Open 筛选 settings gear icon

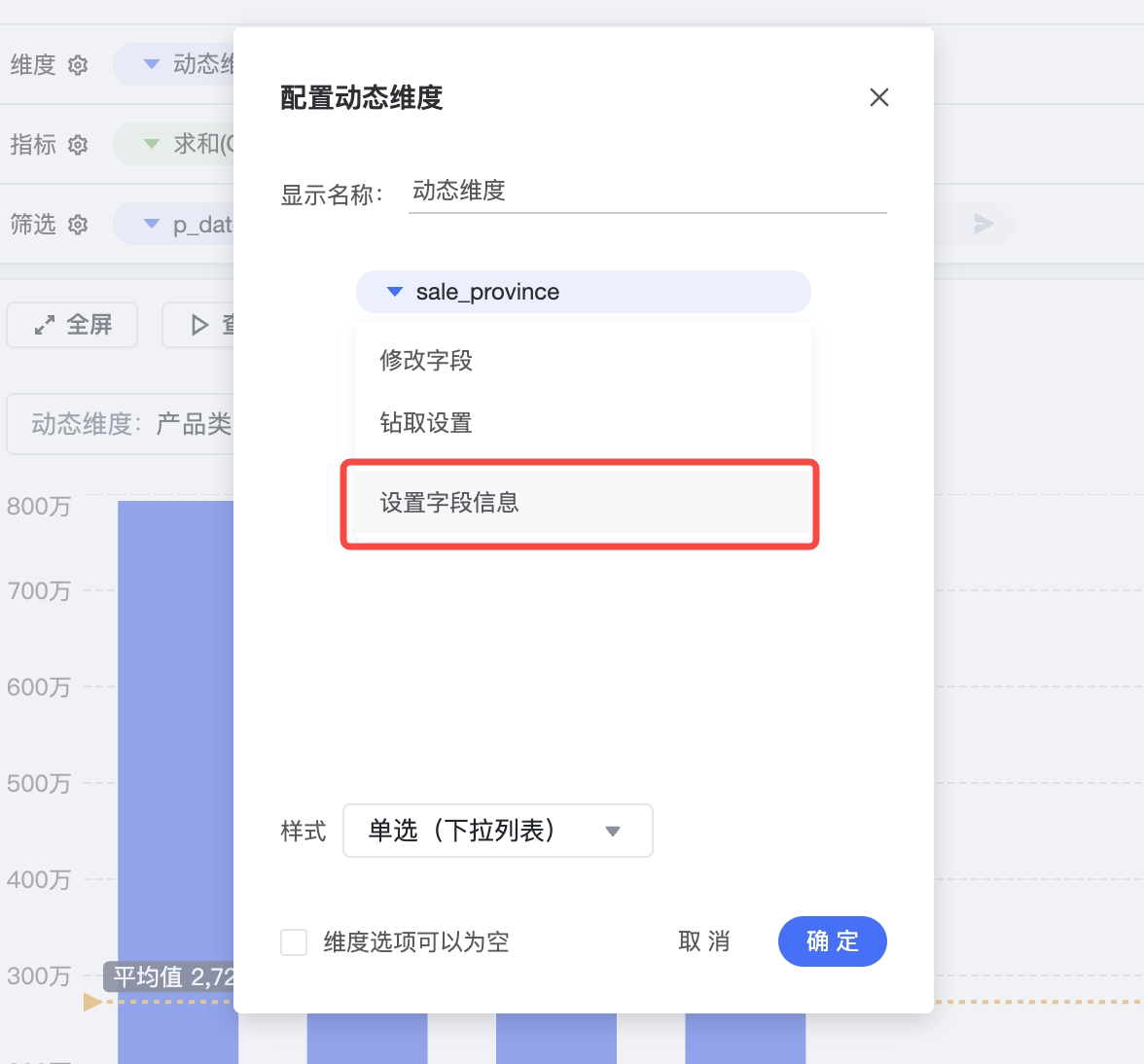point(78,224)
